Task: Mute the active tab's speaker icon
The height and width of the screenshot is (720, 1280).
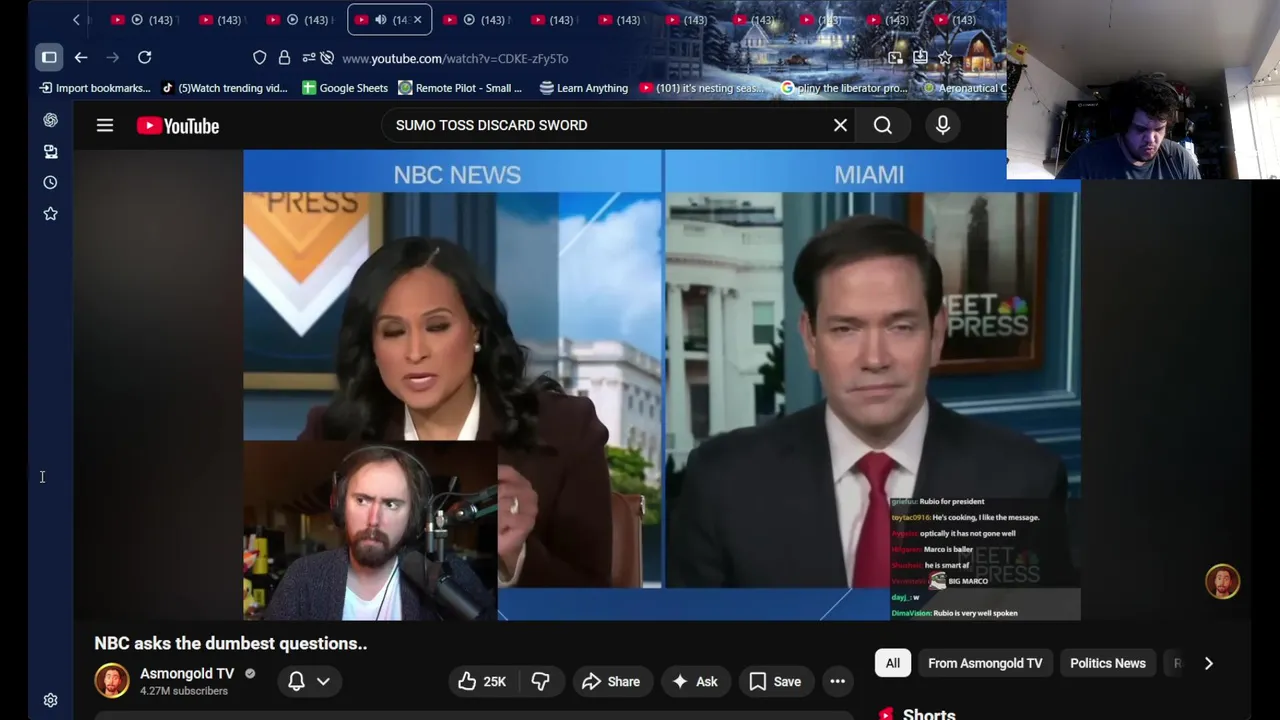Action: [x=381, y=20]
